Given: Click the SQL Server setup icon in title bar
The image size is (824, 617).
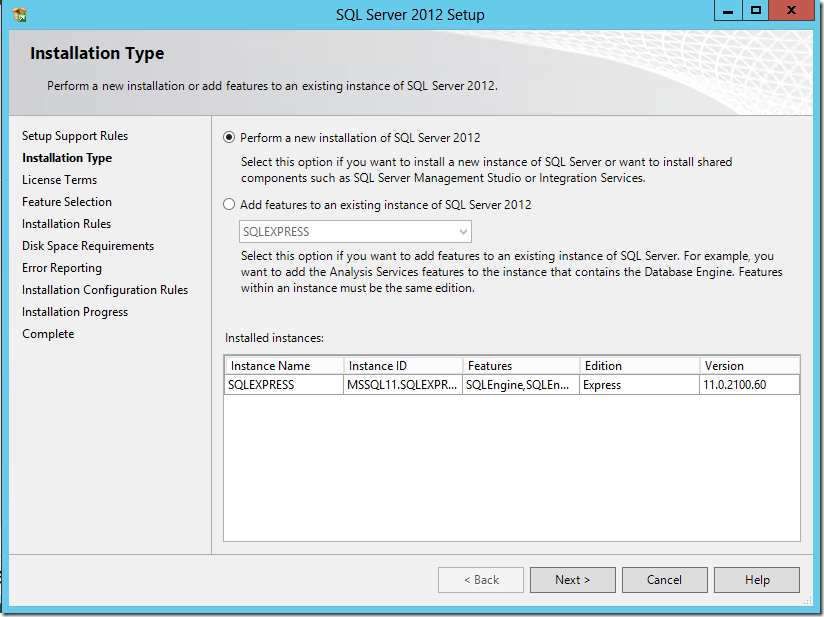Looking at the screenshot, I should [19, 15].
